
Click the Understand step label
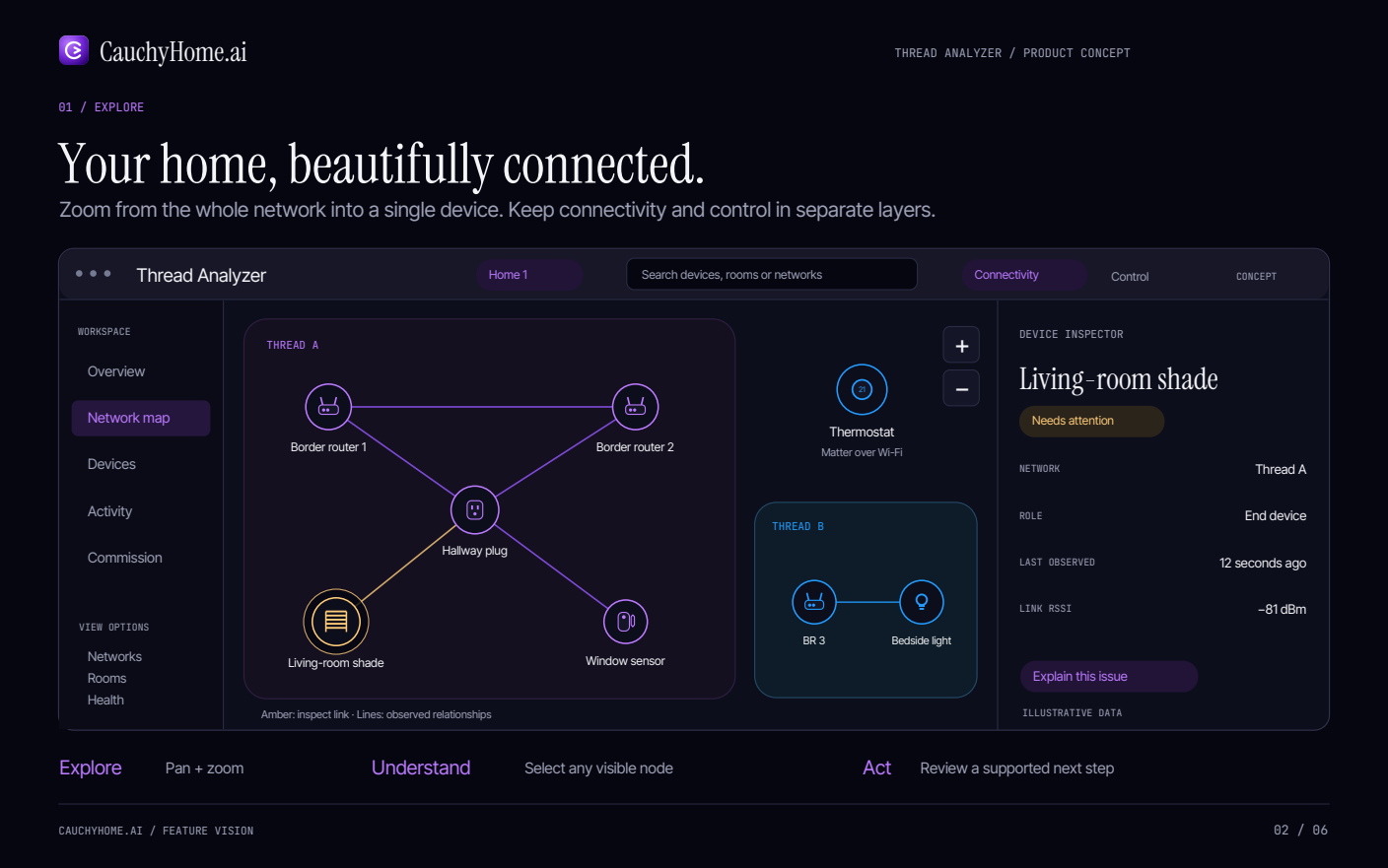coord(421,768)
